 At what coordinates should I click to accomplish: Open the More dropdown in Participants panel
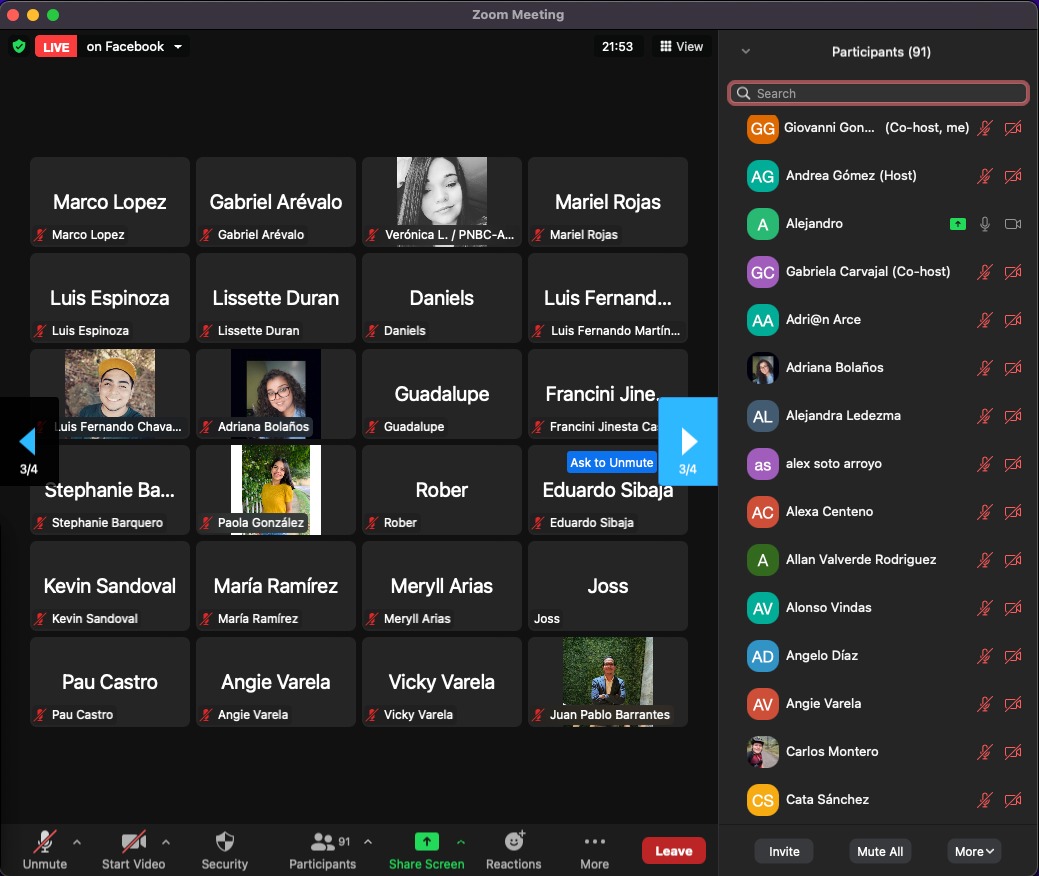(x=974, y=851)
